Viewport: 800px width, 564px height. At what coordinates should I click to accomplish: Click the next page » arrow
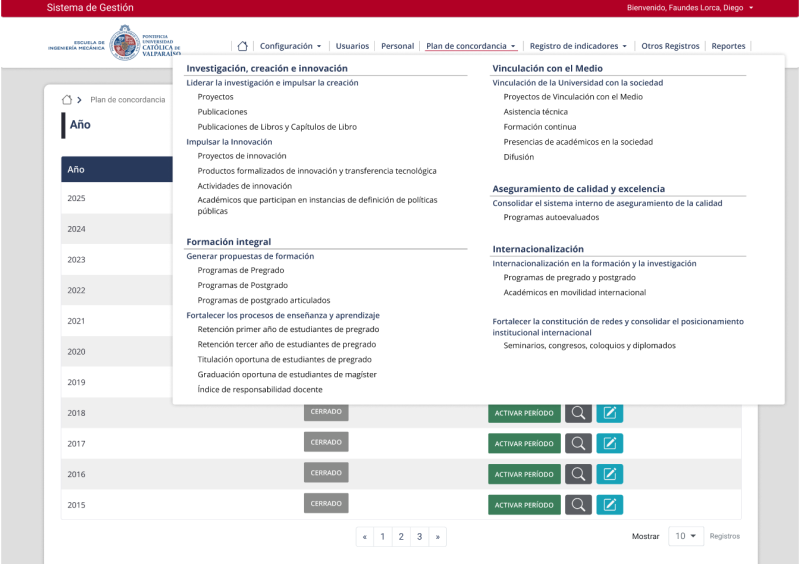point(438,536)
